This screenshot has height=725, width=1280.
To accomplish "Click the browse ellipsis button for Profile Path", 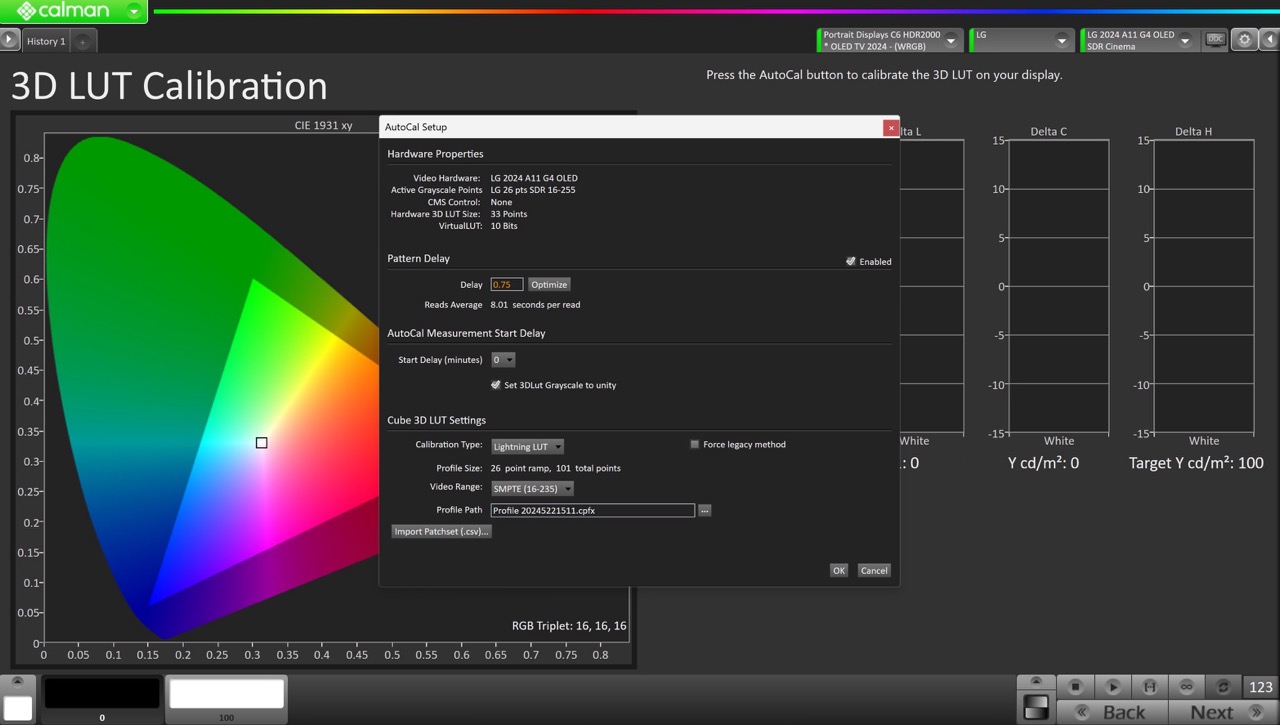I will [705, 510].
